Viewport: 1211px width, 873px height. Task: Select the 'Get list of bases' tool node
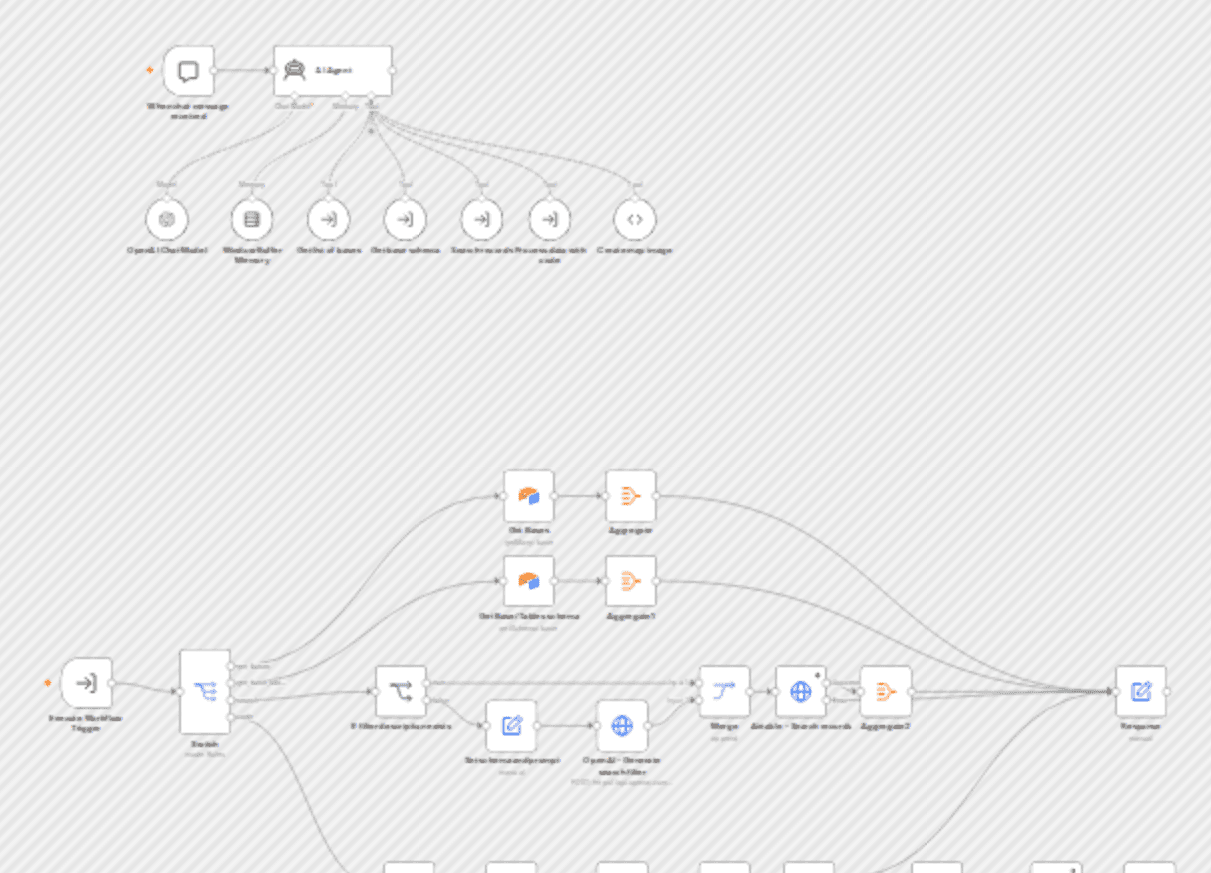coord(328,219)
